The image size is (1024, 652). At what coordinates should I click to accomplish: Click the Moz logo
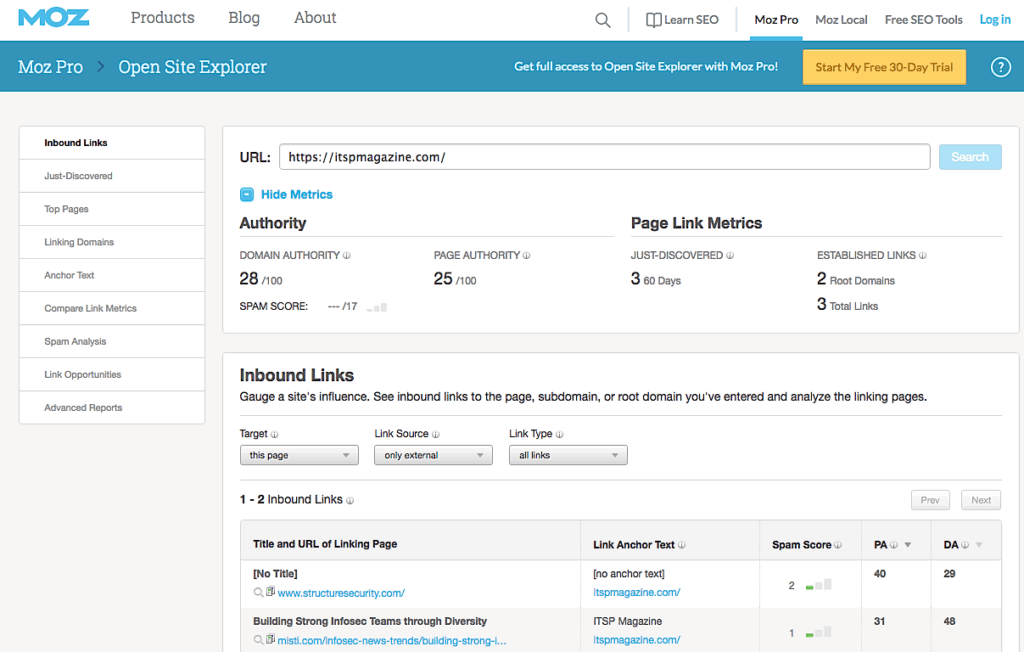(x=54, y=18)
